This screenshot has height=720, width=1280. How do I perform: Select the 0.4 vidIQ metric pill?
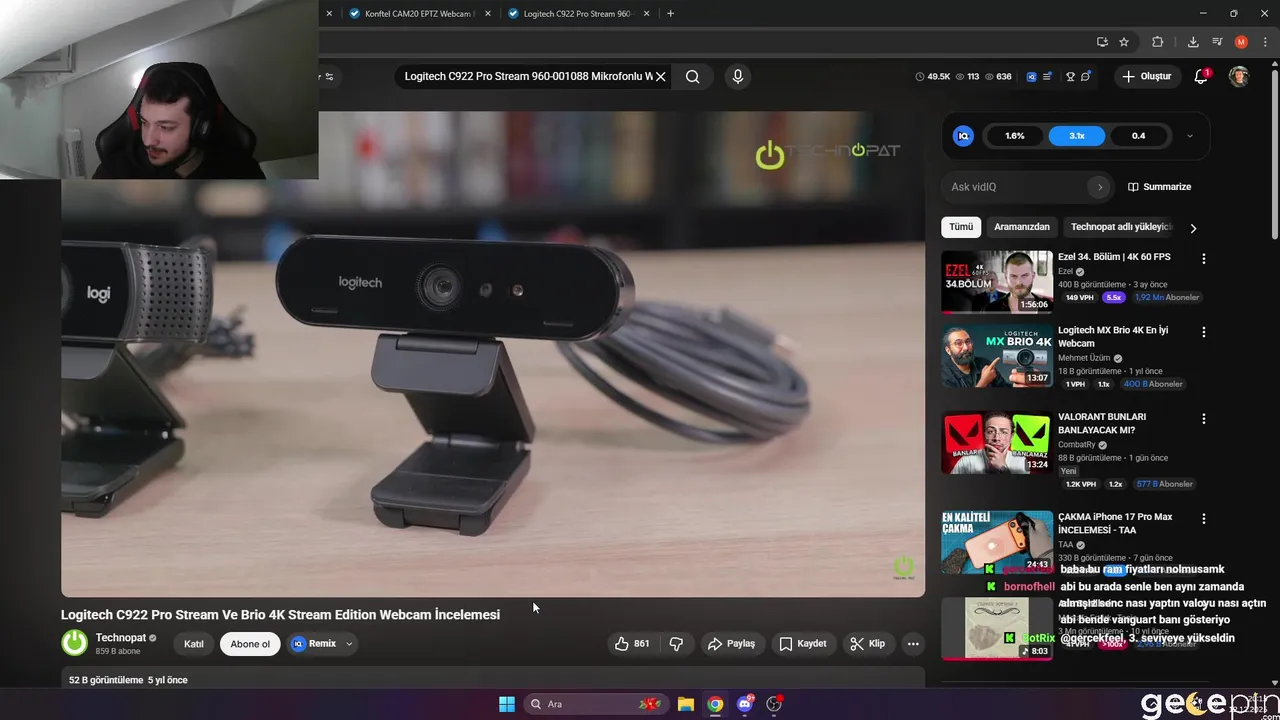click(1139, 136)
